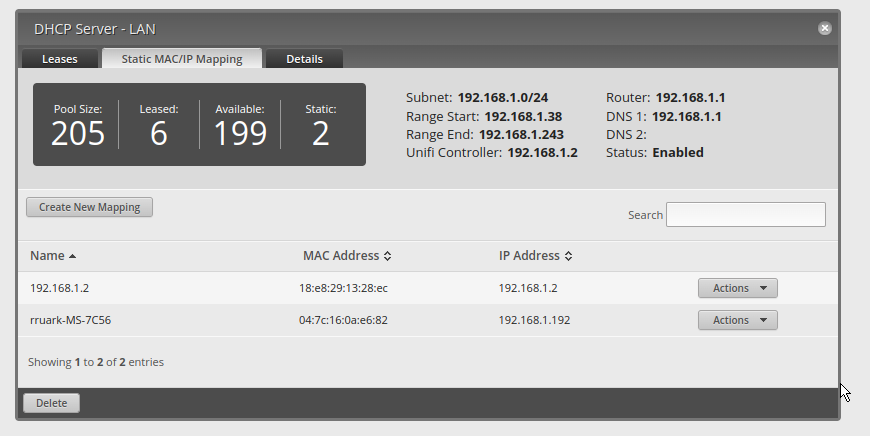Open Actions dropdown for 192.168.1.2 entry
Image resolution: width=870 pixels, height=436 pixels.
[x=737, y=288]
